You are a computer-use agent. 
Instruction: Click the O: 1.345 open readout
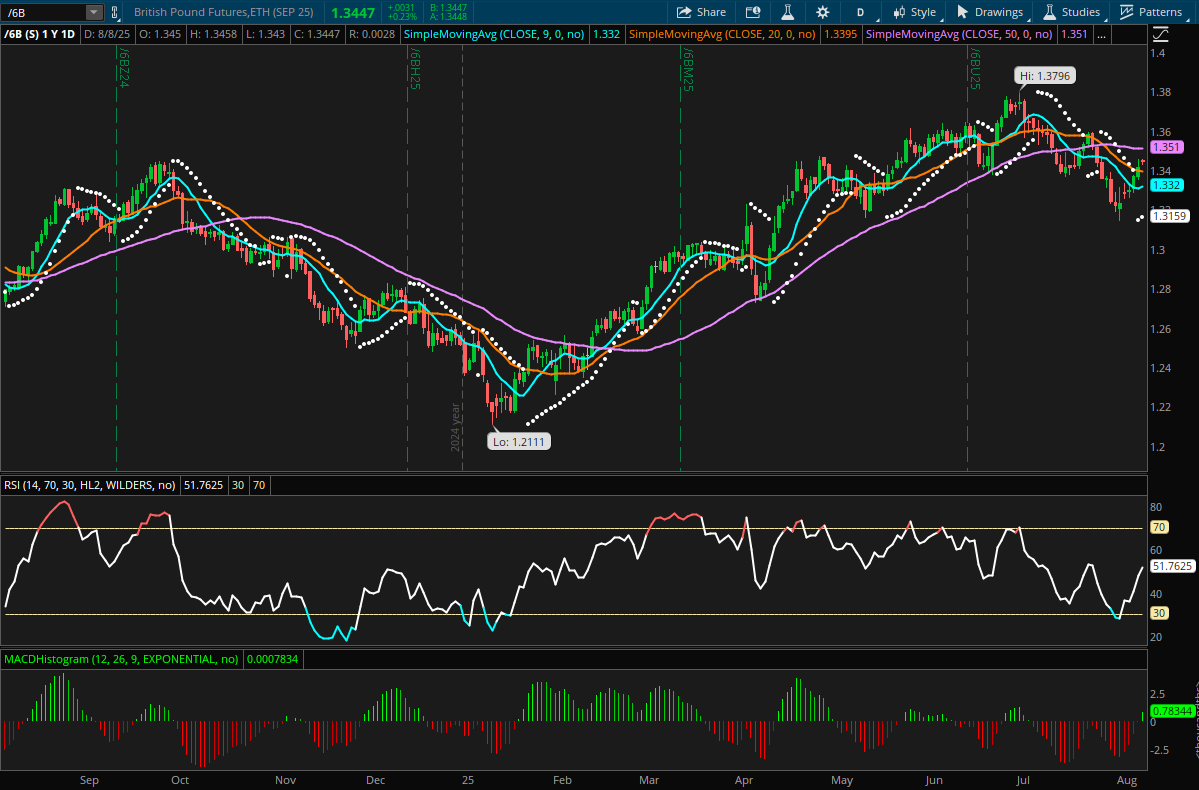(160, 34)
